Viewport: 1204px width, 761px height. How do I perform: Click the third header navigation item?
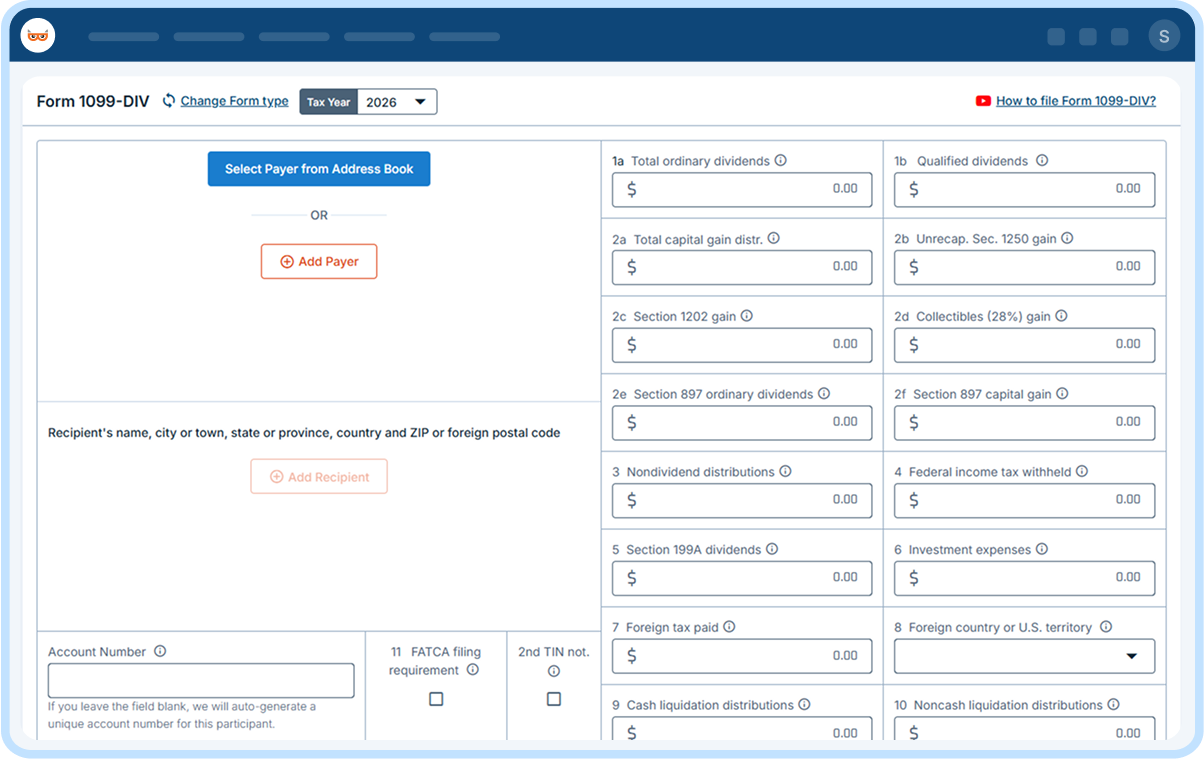[294, 37]
